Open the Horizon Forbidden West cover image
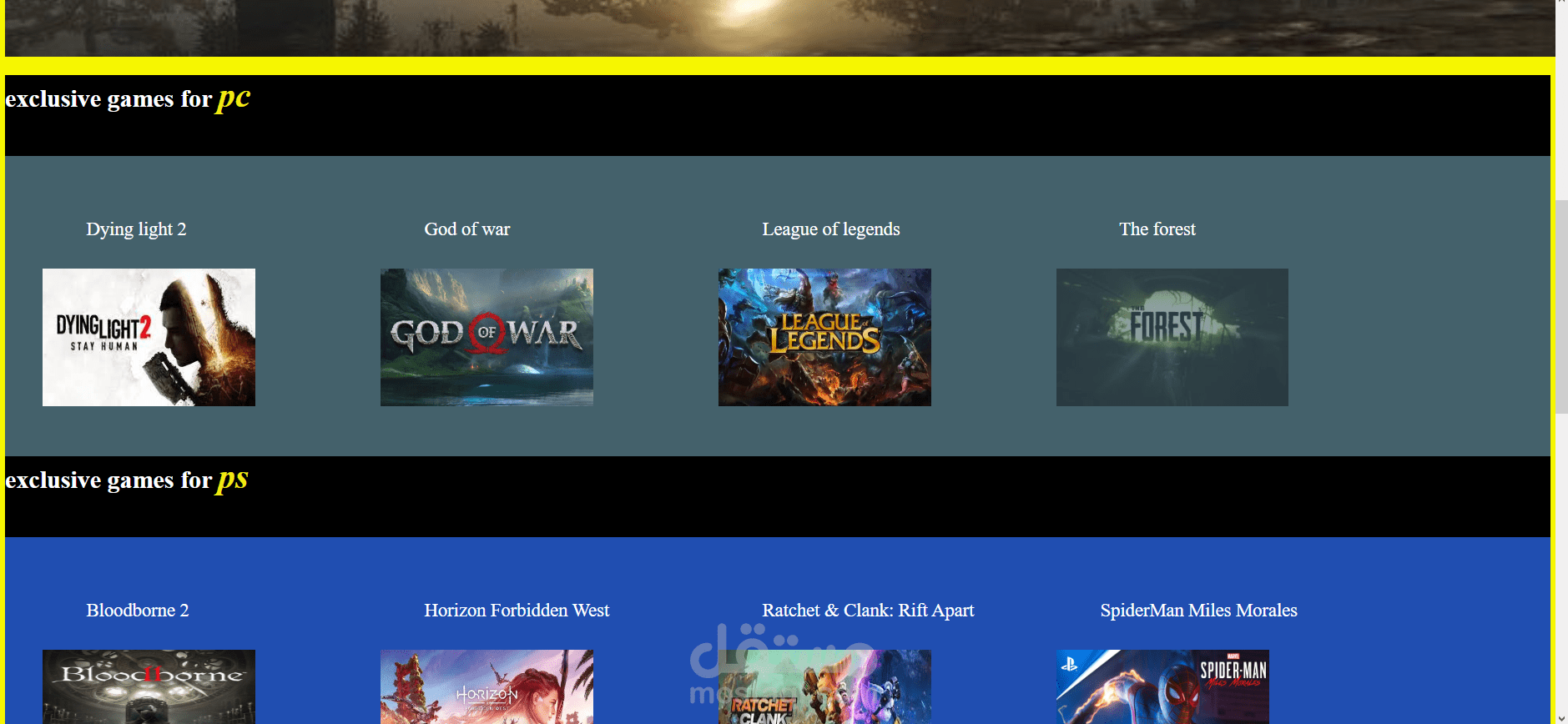Screen dimensions: 1568x724 tap(487, 686)
